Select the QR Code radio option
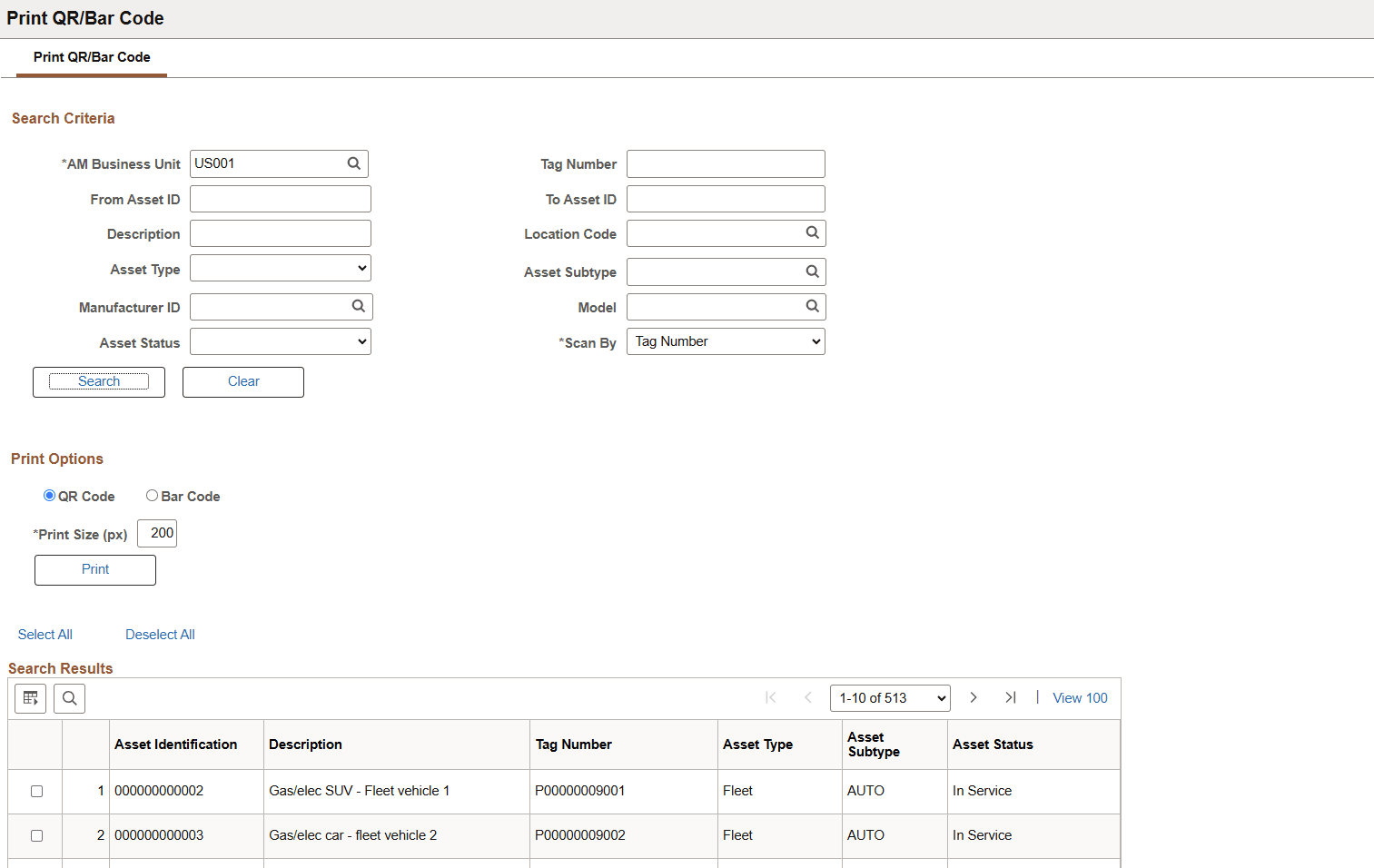Viewport: 1374px width, 868px height. point(49,496)
